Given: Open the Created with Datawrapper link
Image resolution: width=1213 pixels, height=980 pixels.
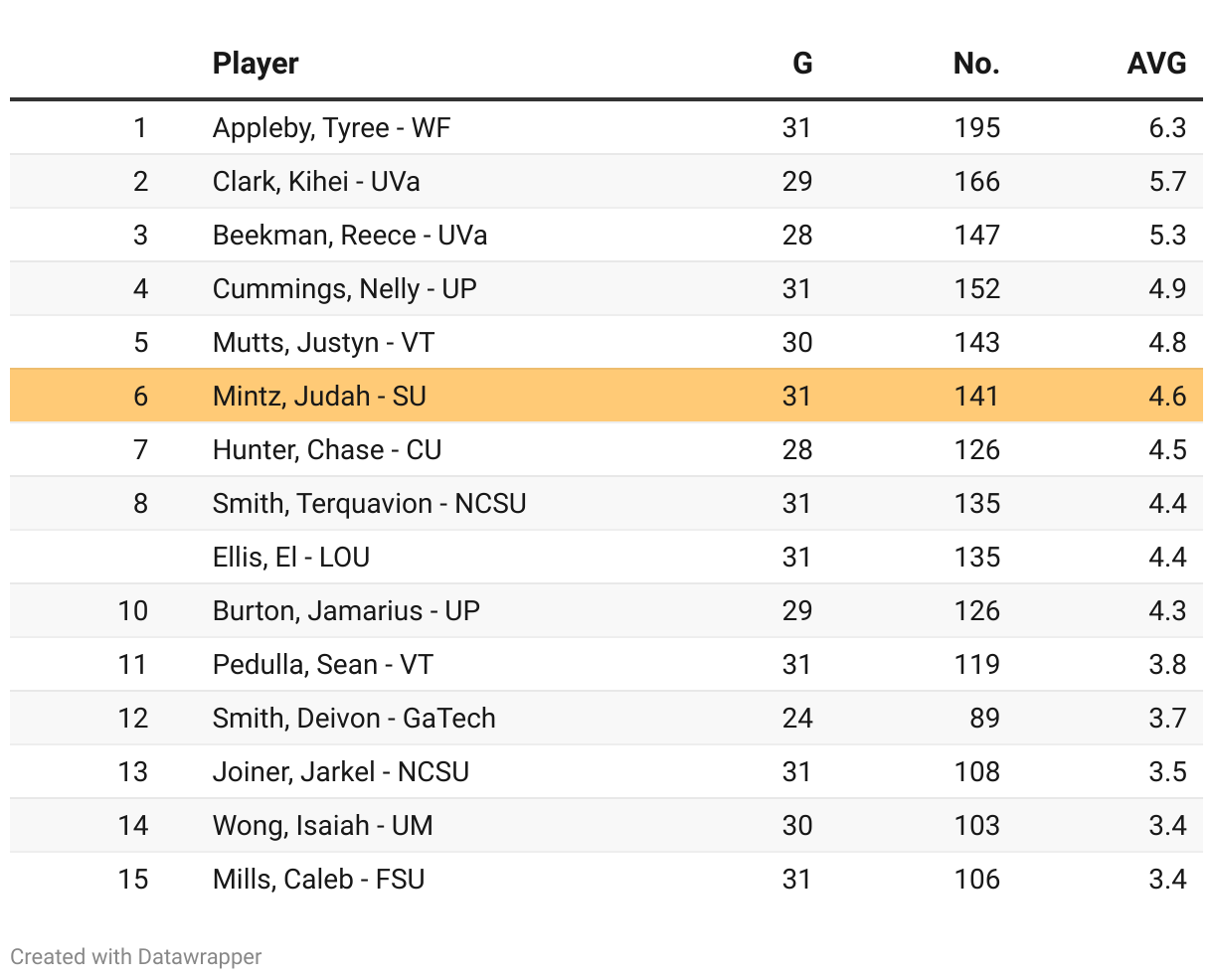Looking at the screenshot, I should [136, 957].
